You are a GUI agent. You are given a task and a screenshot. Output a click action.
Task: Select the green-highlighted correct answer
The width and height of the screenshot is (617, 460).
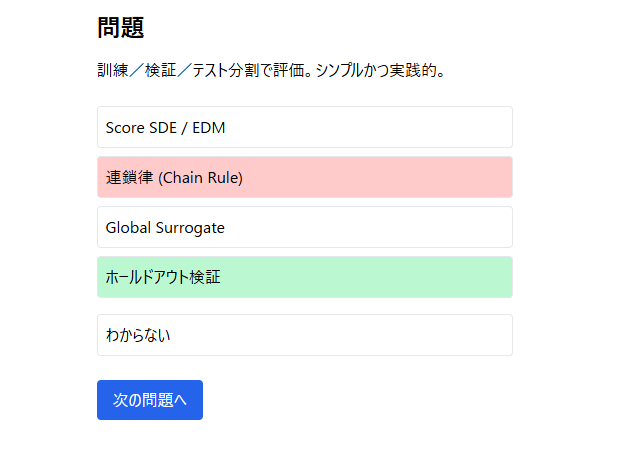[304, 277]
